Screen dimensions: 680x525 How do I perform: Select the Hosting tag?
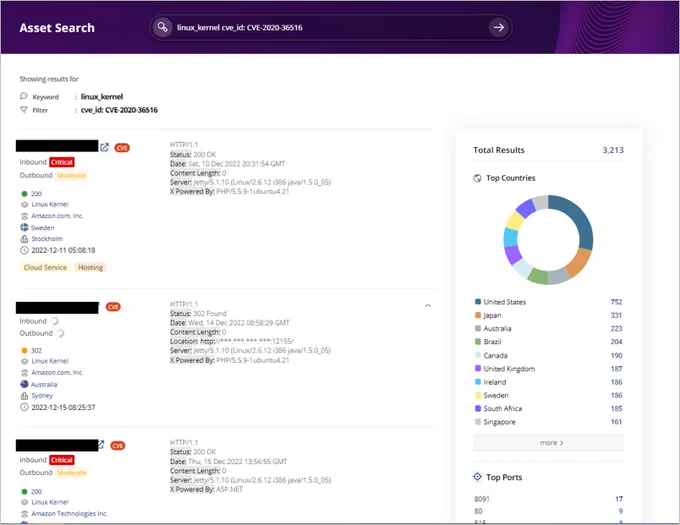click(90, 267)
